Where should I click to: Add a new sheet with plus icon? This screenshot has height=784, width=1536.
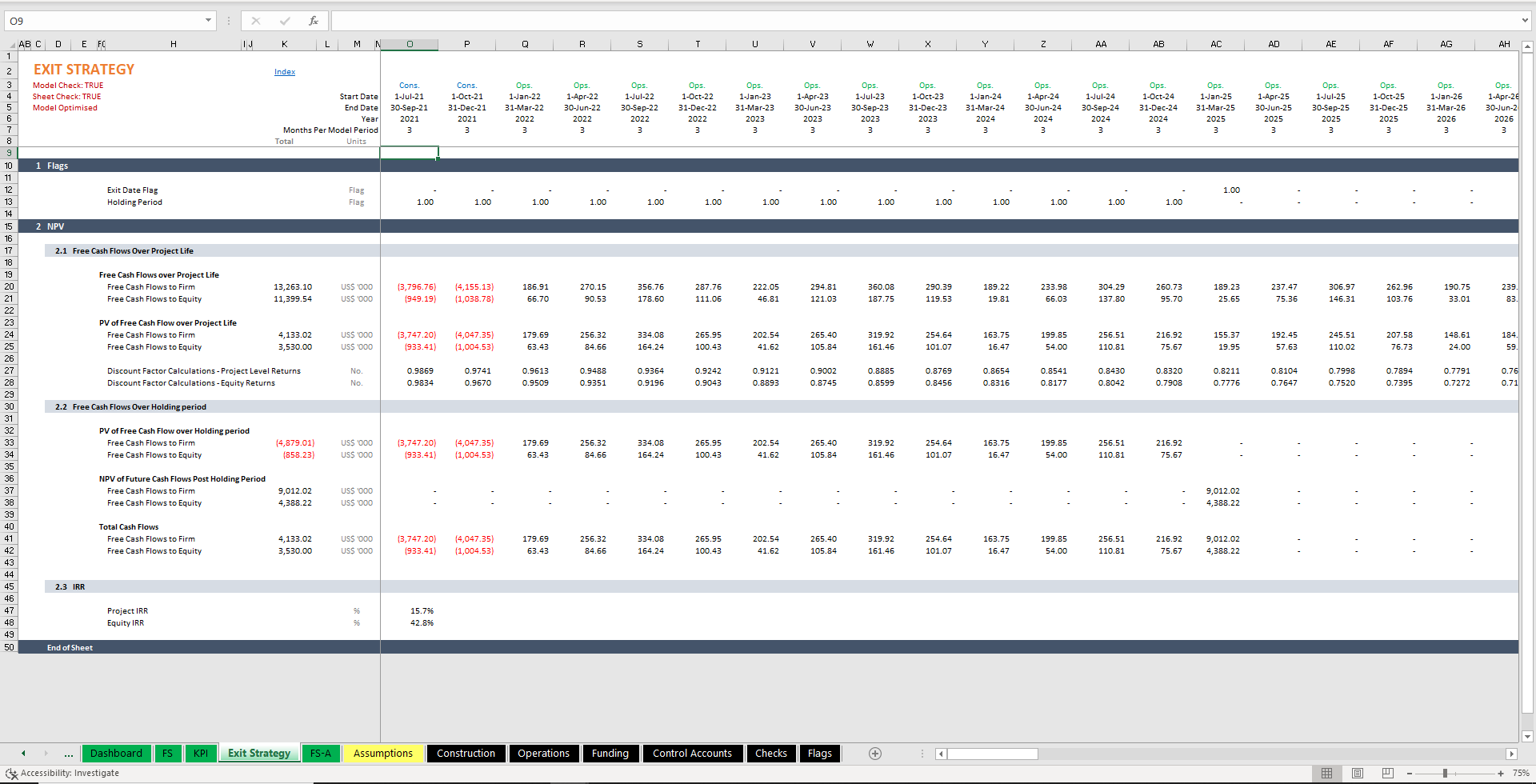tap(875, 754)
